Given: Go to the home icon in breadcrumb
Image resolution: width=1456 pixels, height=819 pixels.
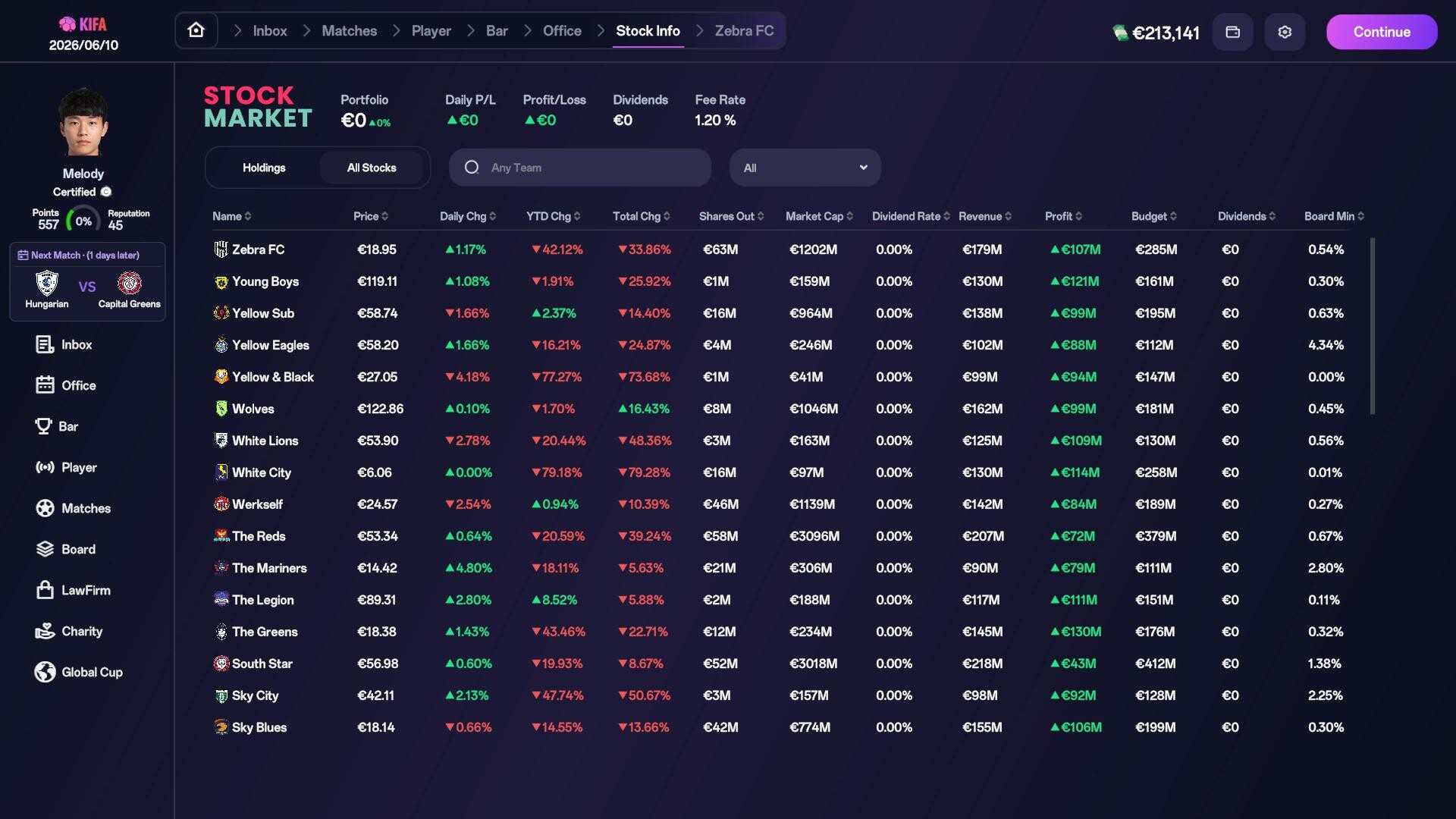Looking at the screenshot, I should coord(196,31).
